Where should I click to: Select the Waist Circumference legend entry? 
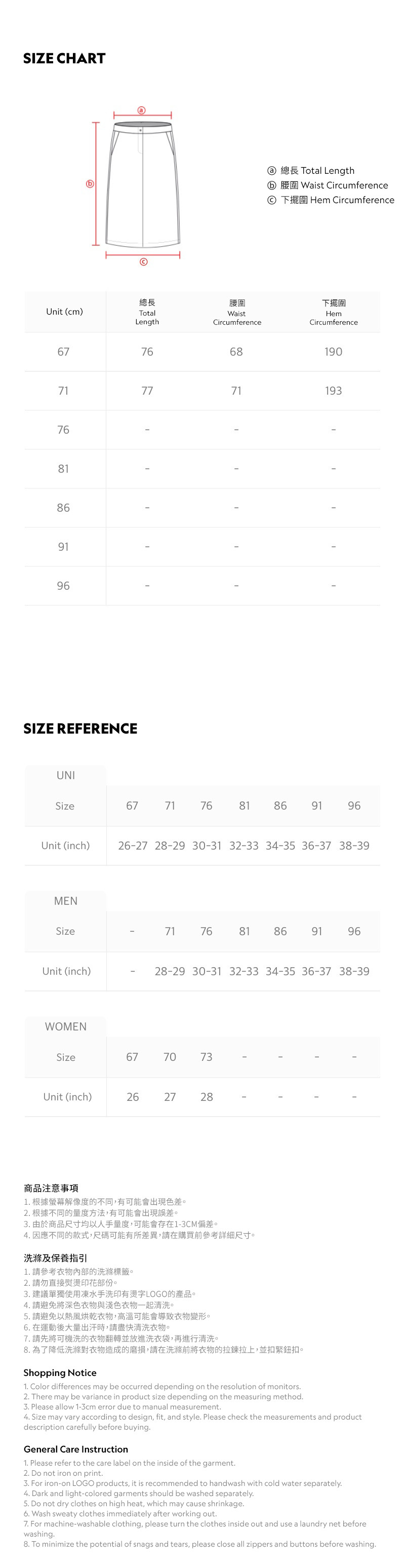point(327,185)
